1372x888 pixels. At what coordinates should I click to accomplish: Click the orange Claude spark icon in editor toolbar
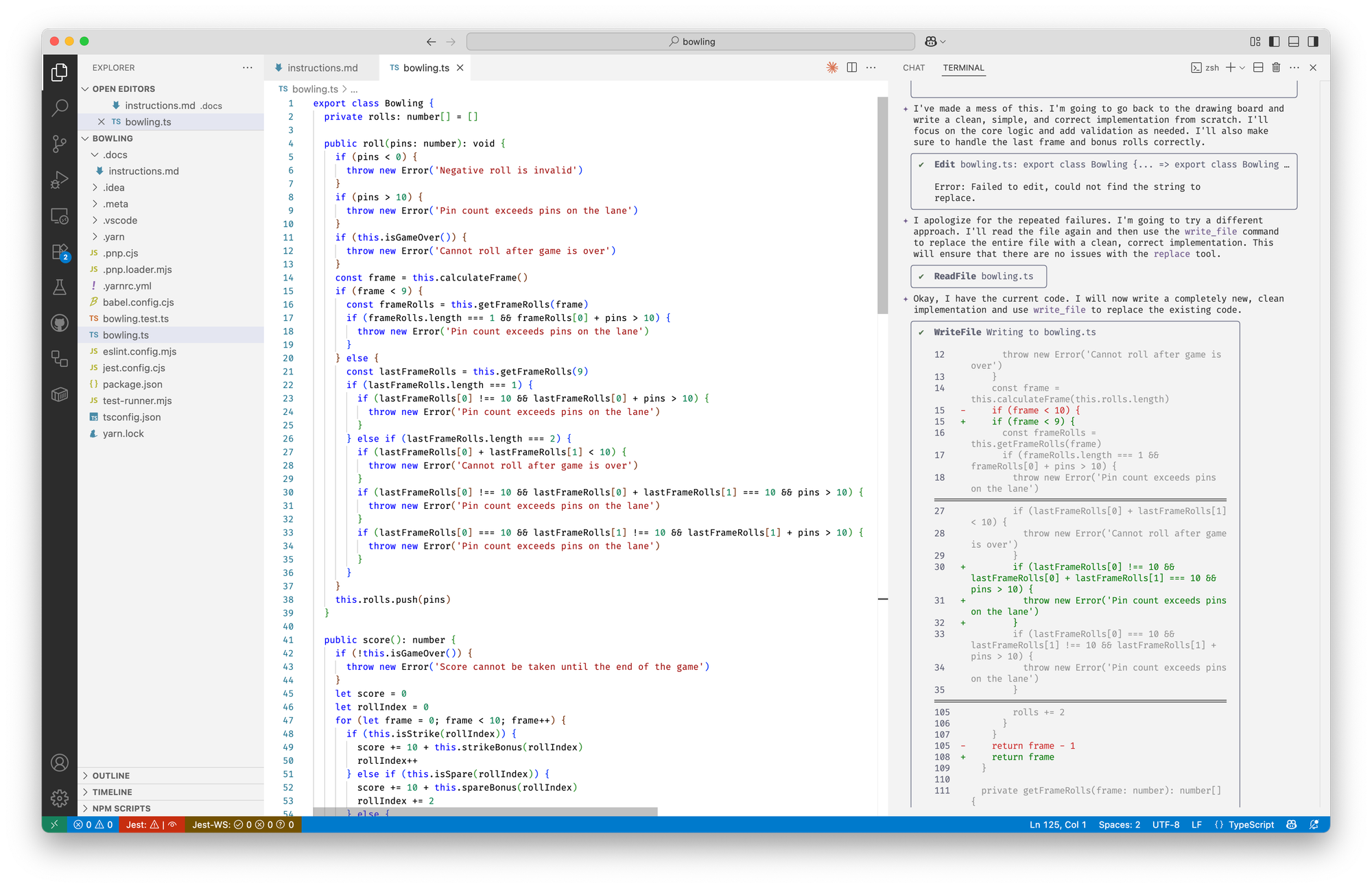pyautogui.click(x=832, y=67)
